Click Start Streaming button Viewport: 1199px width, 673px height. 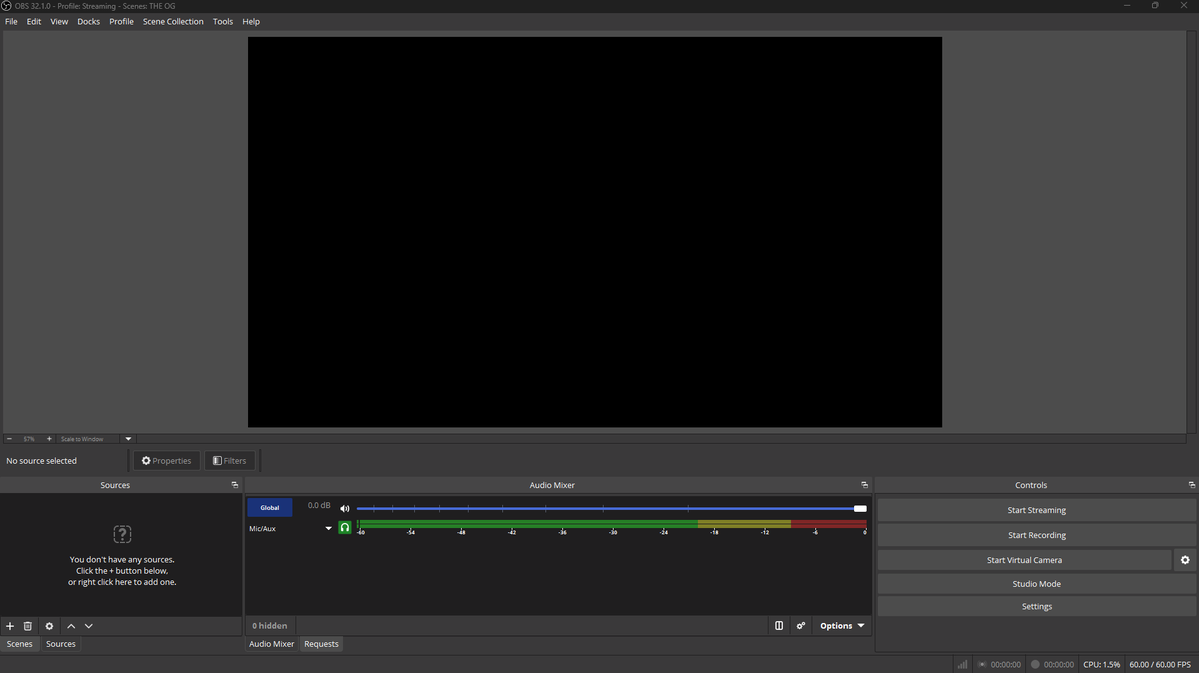1036,510
